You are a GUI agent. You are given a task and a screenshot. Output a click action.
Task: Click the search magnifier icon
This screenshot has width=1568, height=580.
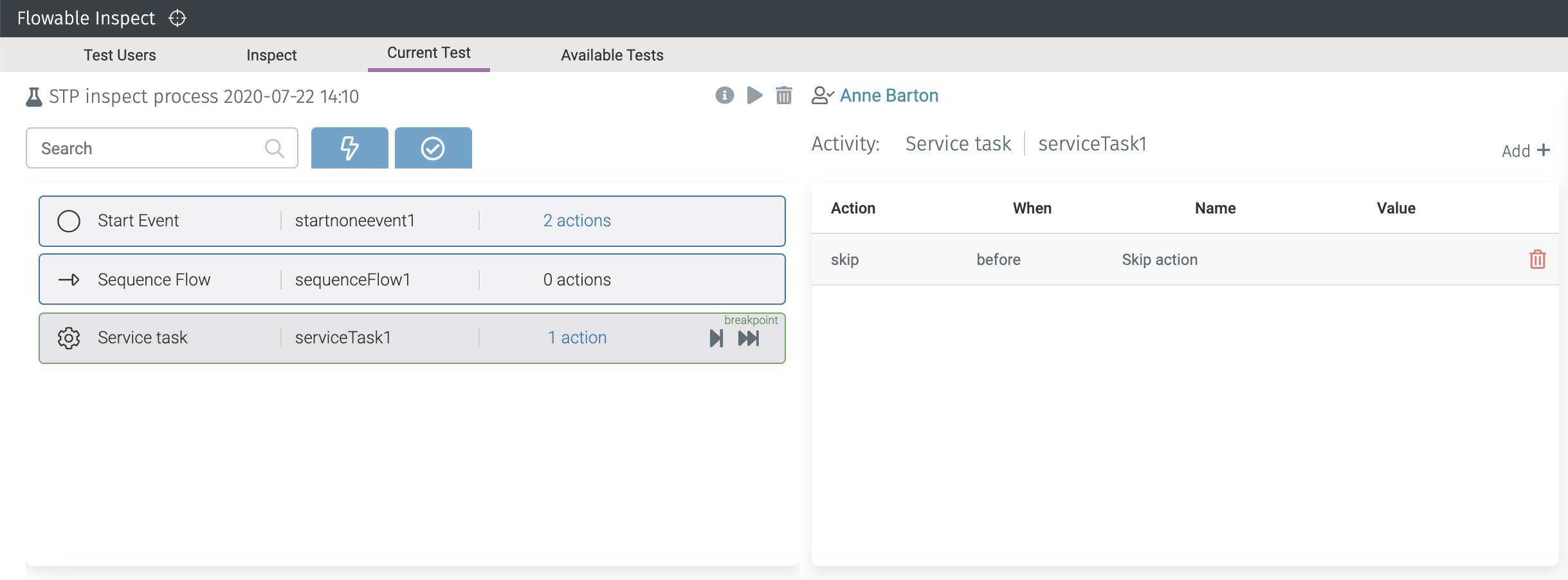pos(275,149)
